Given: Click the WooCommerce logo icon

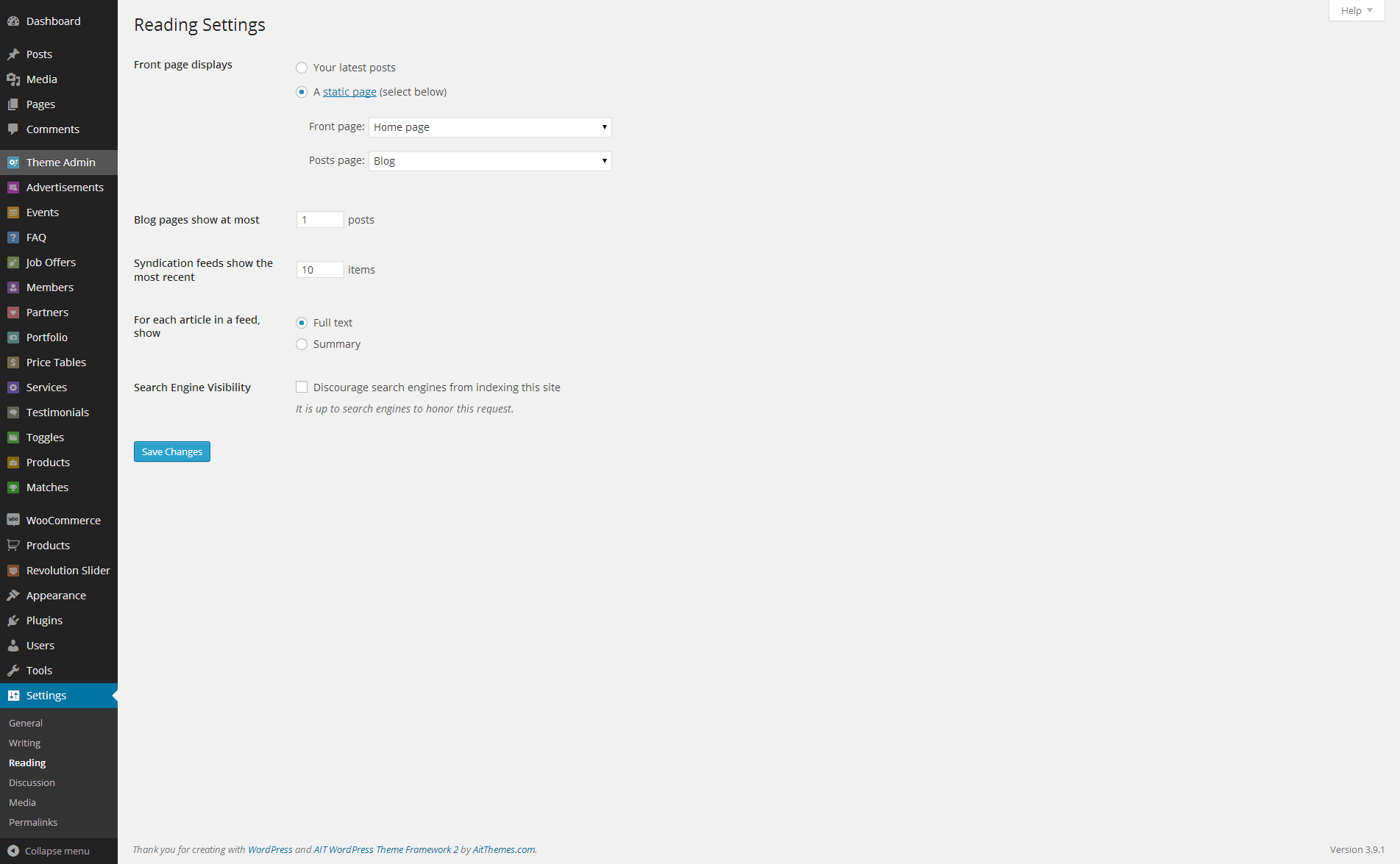Looking at the screenshot, I should pyautogui.click(x=13, y=520).
